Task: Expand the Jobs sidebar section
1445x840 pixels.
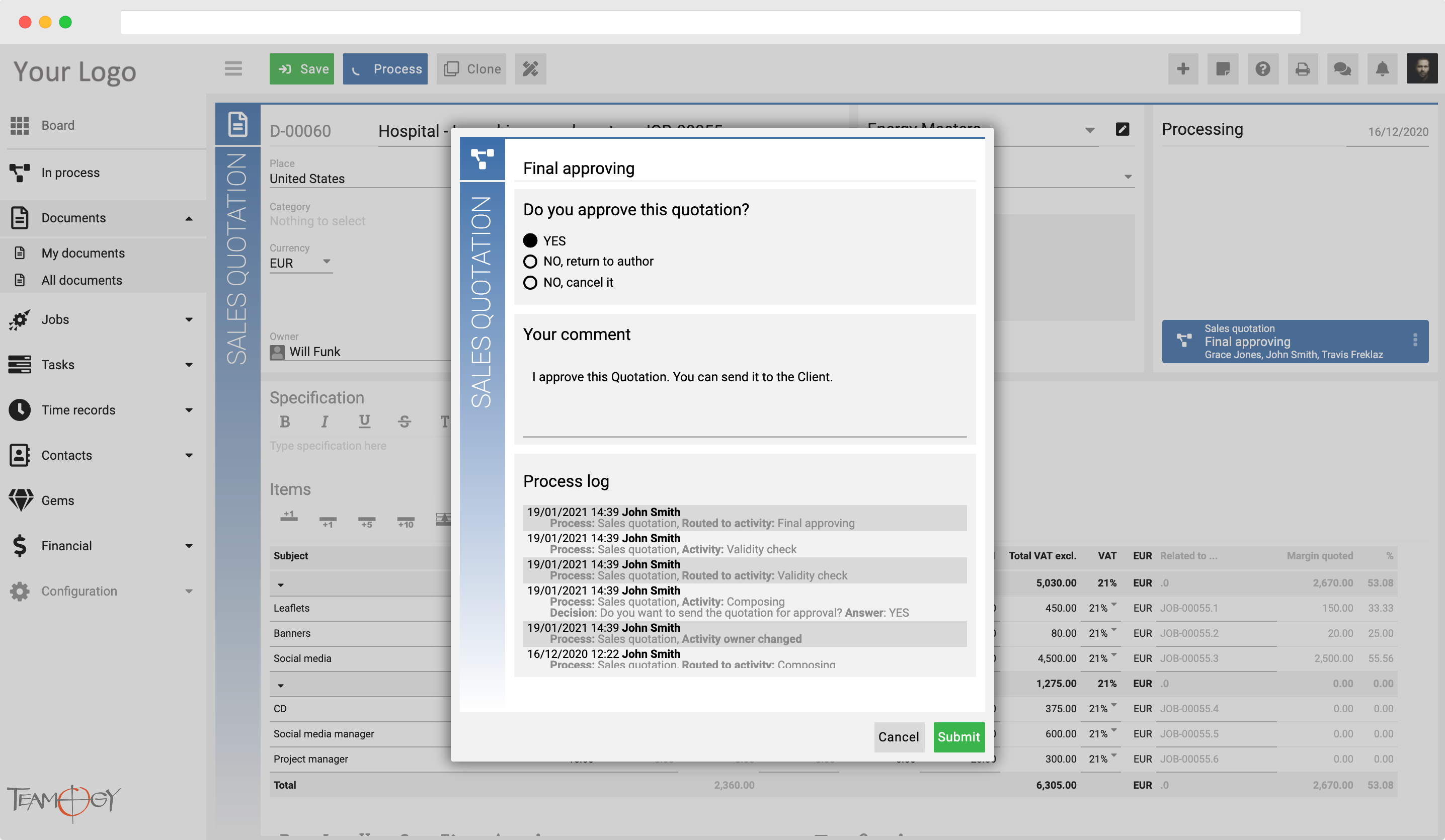Action: click(x=189, y=319)
